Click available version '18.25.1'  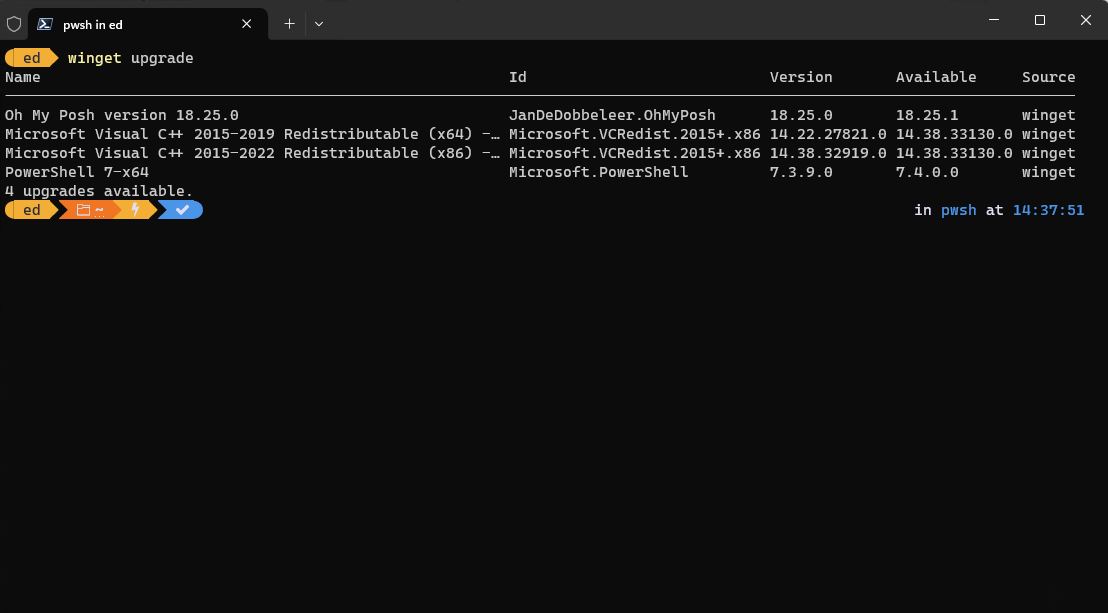click(x=927, y=115)
